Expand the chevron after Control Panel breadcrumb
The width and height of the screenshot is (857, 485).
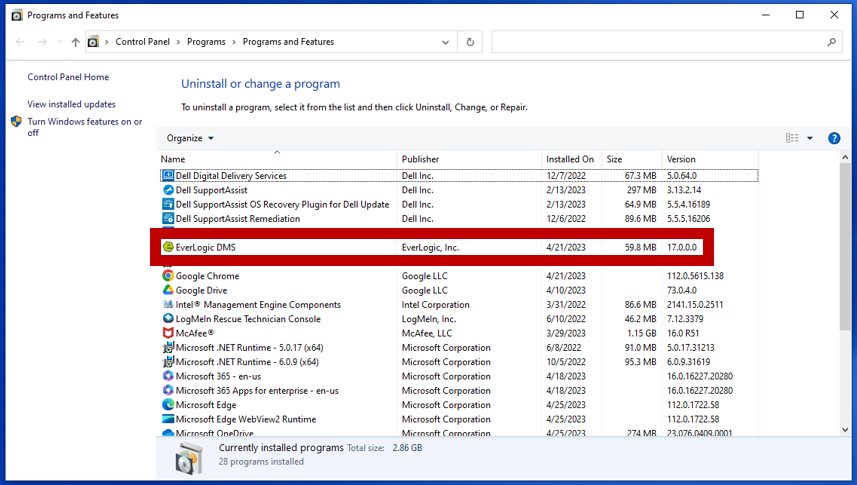pyautogui.click(x=178, y=42)
